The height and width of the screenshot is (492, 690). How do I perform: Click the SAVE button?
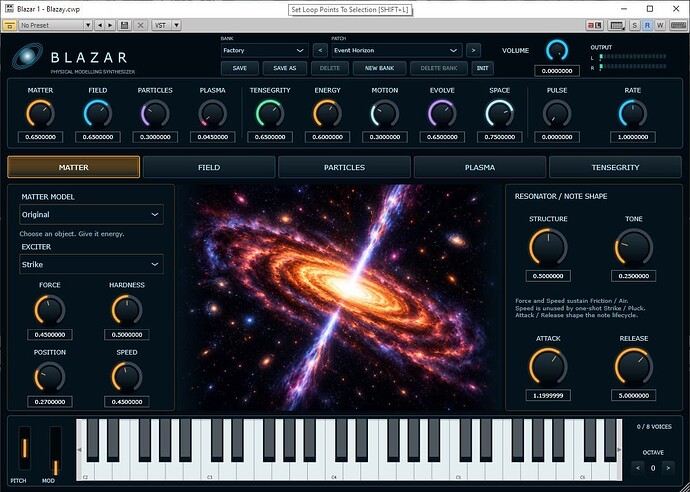240,68
